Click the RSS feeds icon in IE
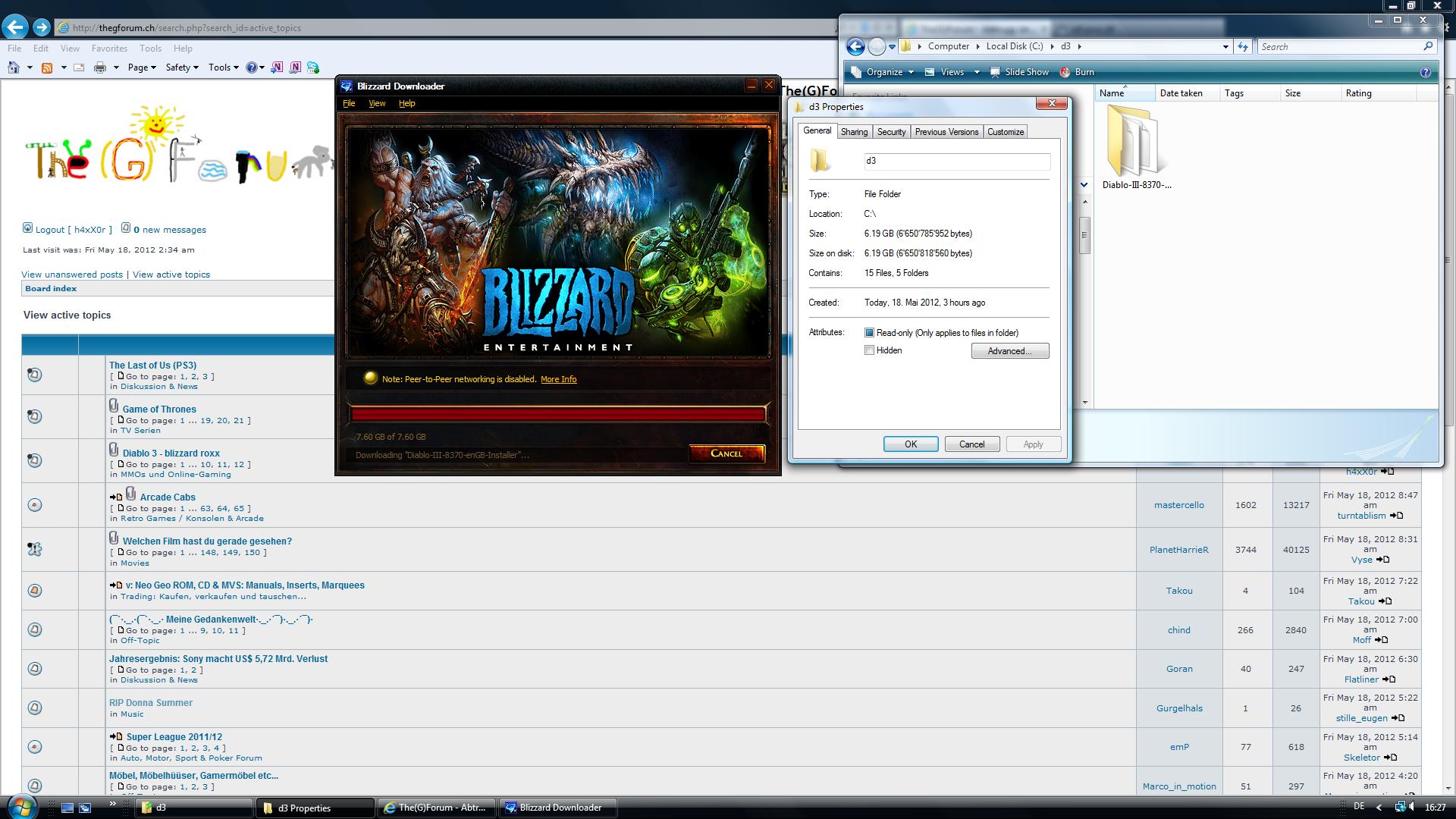 point(47,67)
